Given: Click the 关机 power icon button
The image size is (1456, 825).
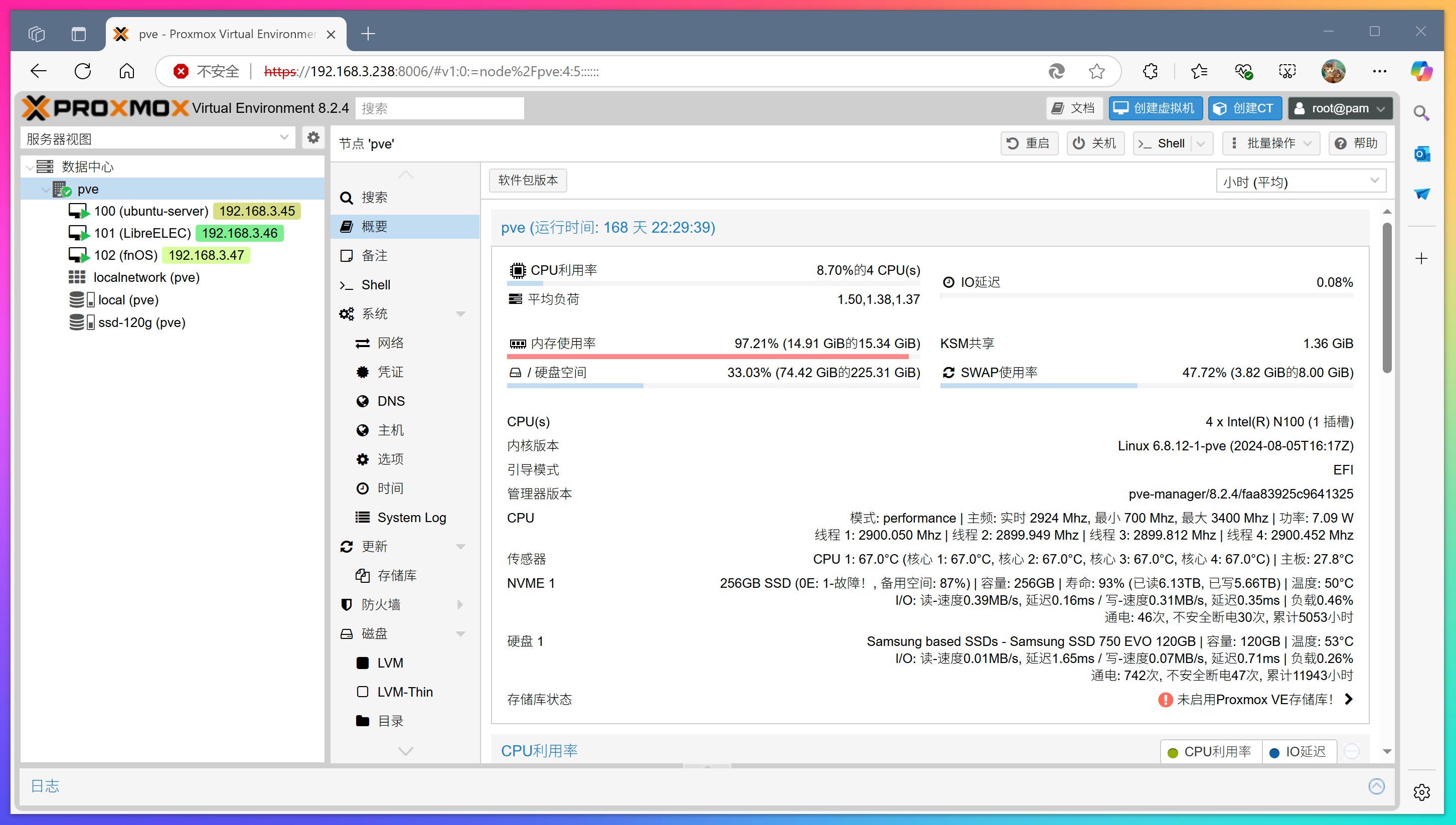Looking at the screenshot, I should (x=1094, y=143).
